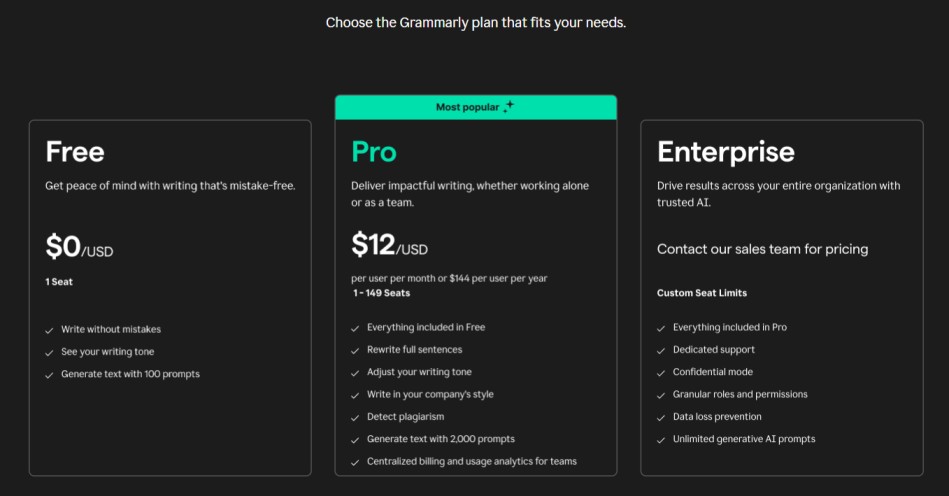
Task: Click Custom Seat Limits label
Action: click(702, 293)
